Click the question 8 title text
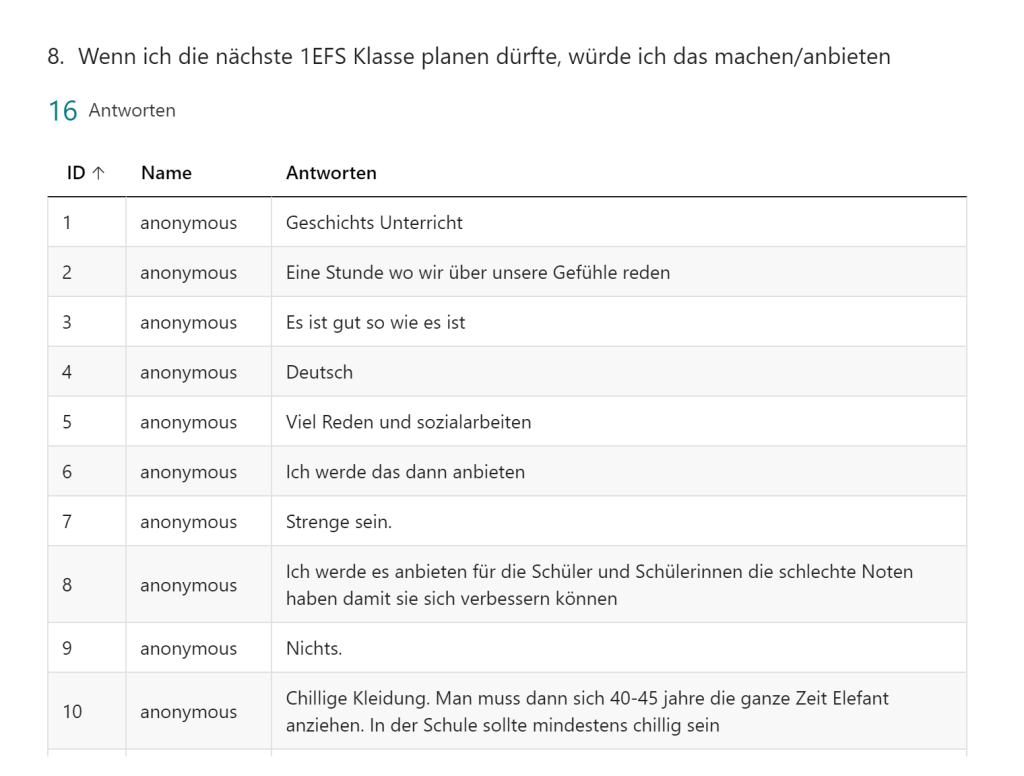Image resolution: width=1024 pixels, height=776 pixels. tap(469, 57)
